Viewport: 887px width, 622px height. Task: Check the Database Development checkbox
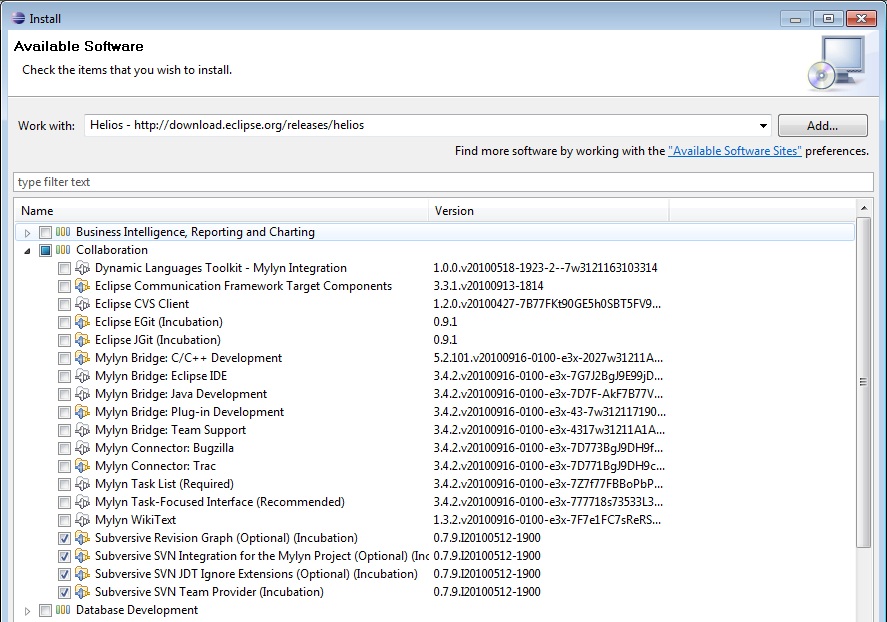click(45, 611)
